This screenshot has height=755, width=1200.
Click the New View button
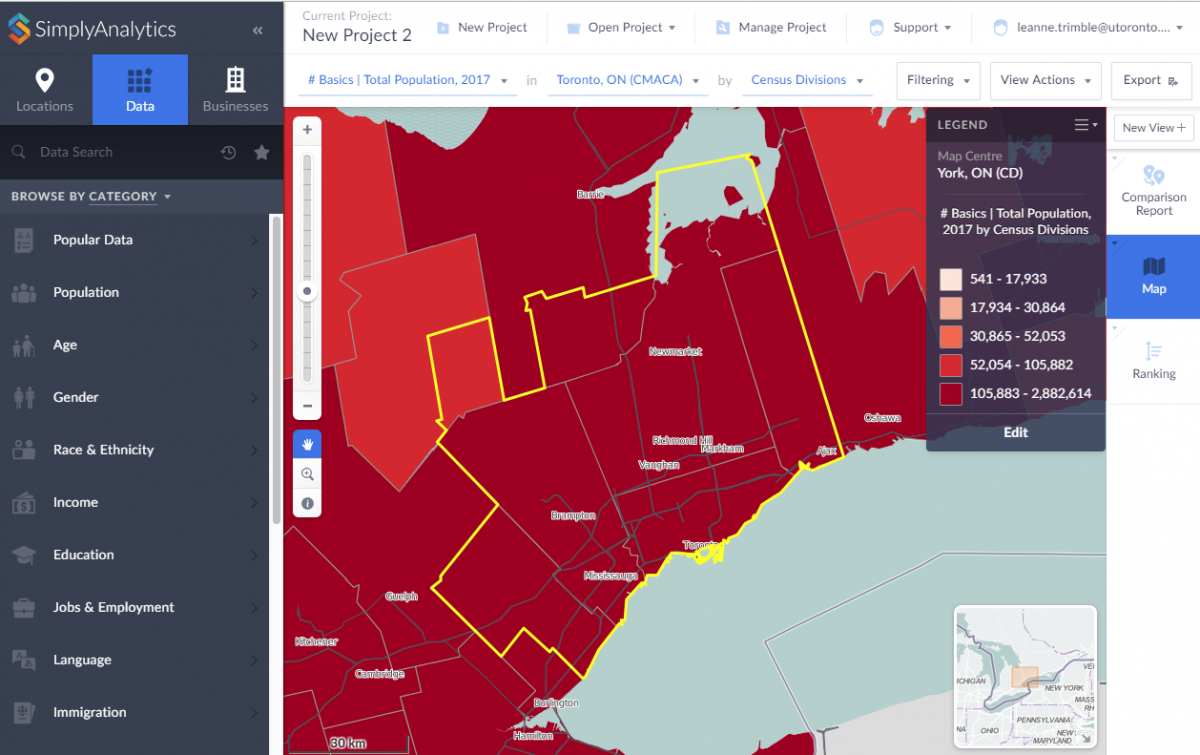pyautogui.click(x=1153, y=127)
